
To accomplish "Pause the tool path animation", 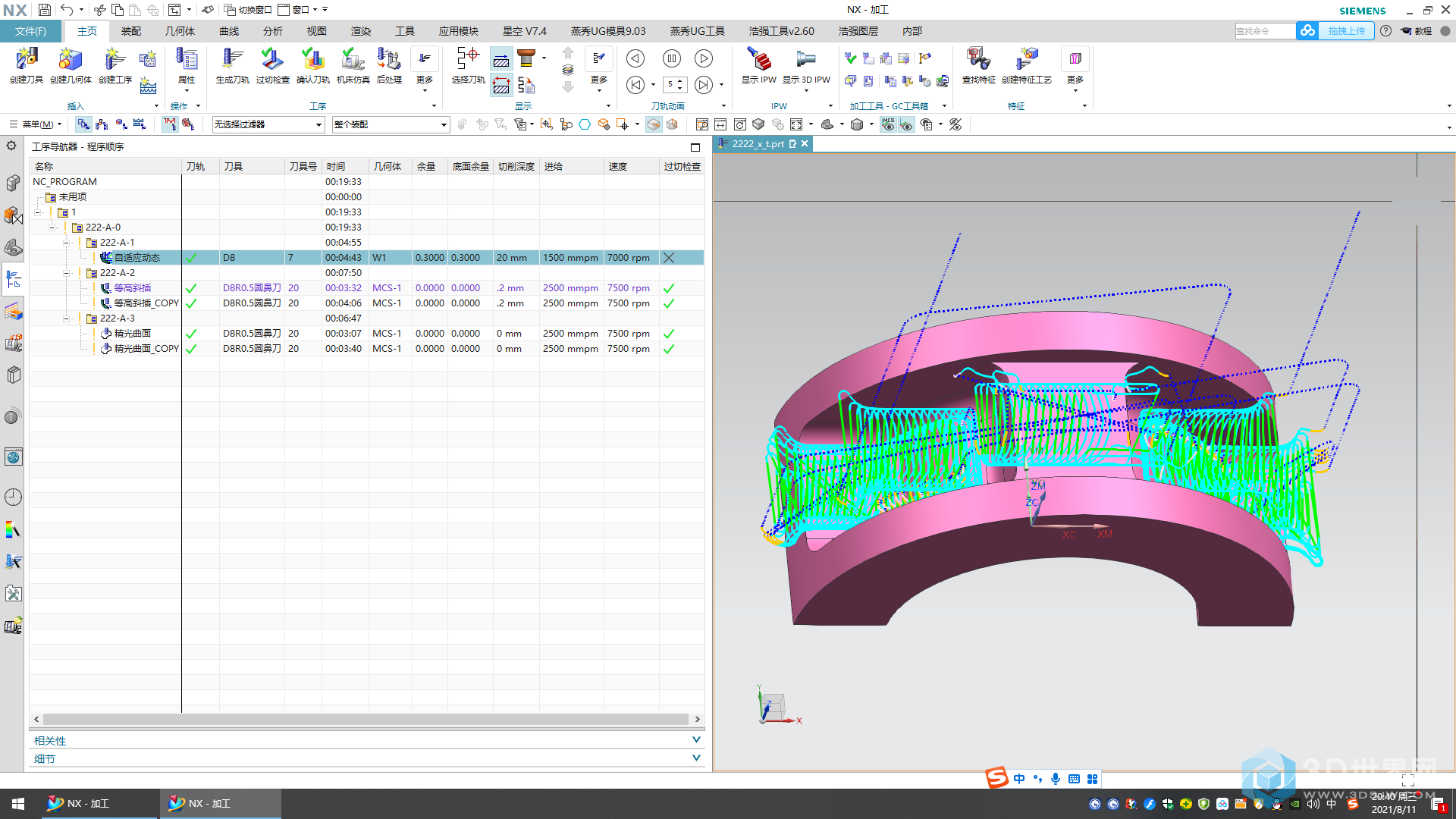I will pos(671,58).
